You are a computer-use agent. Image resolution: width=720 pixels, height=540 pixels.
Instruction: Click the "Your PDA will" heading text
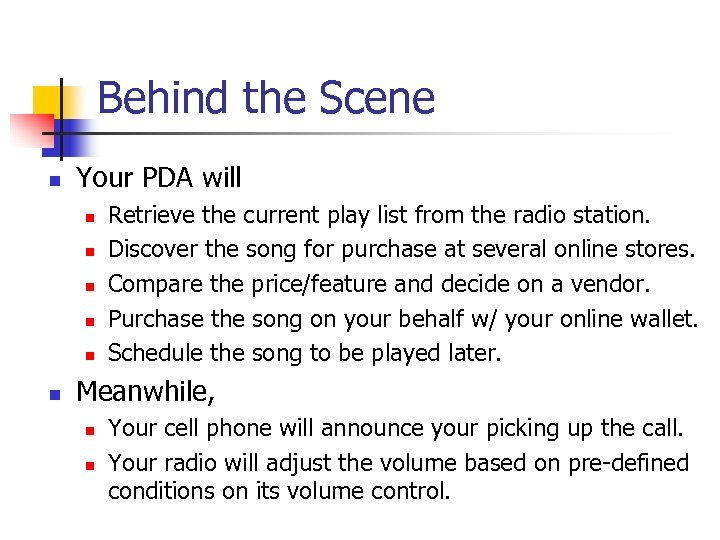159,179
